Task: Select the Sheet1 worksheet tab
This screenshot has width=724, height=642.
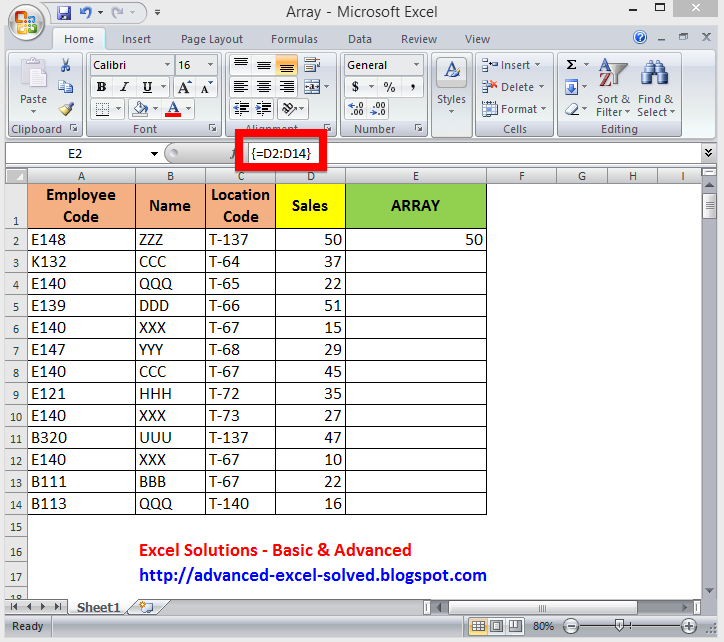Action: click(98, 607)
